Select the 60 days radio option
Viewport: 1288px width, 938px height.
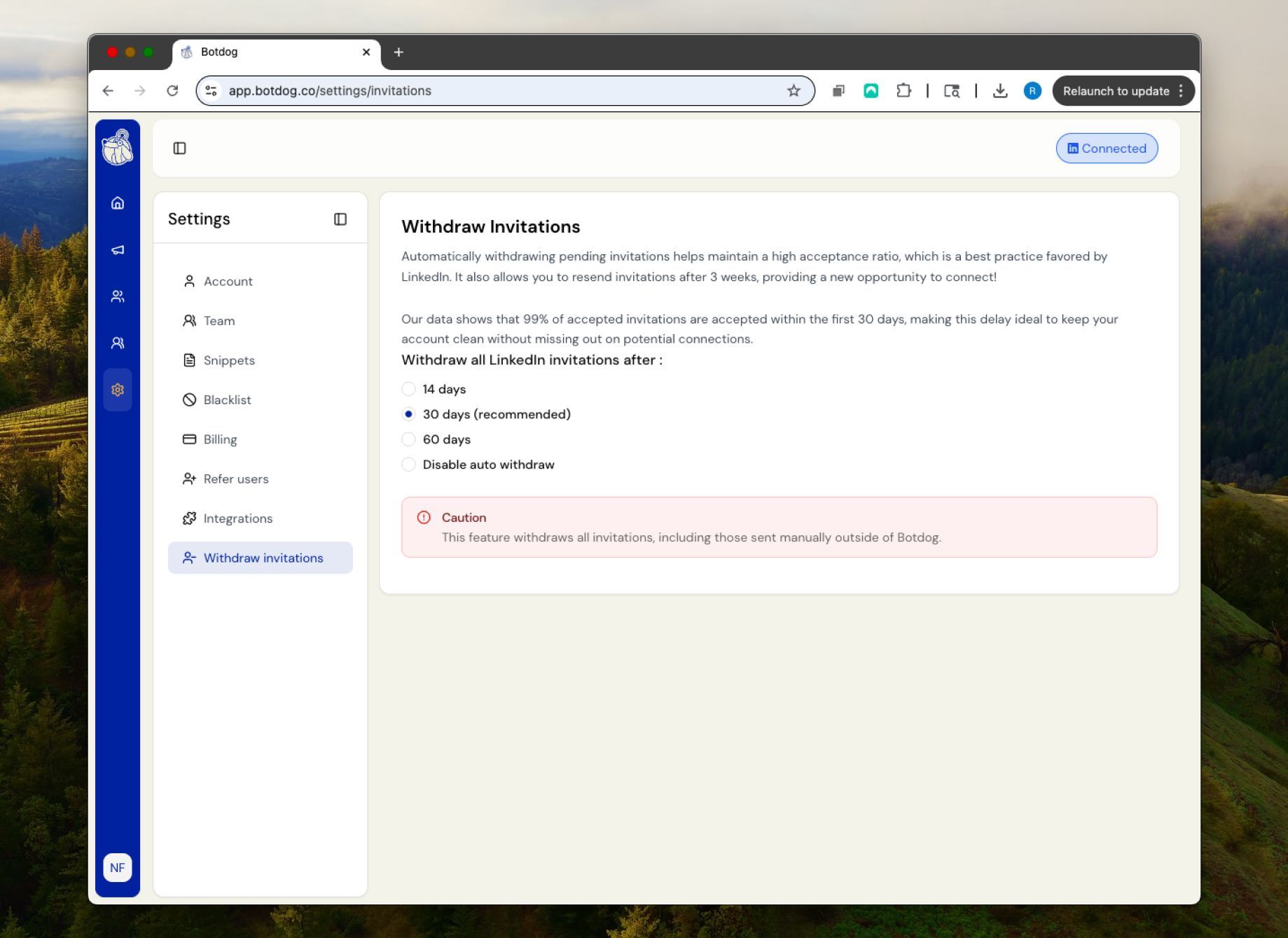click(x=409, y=439)
